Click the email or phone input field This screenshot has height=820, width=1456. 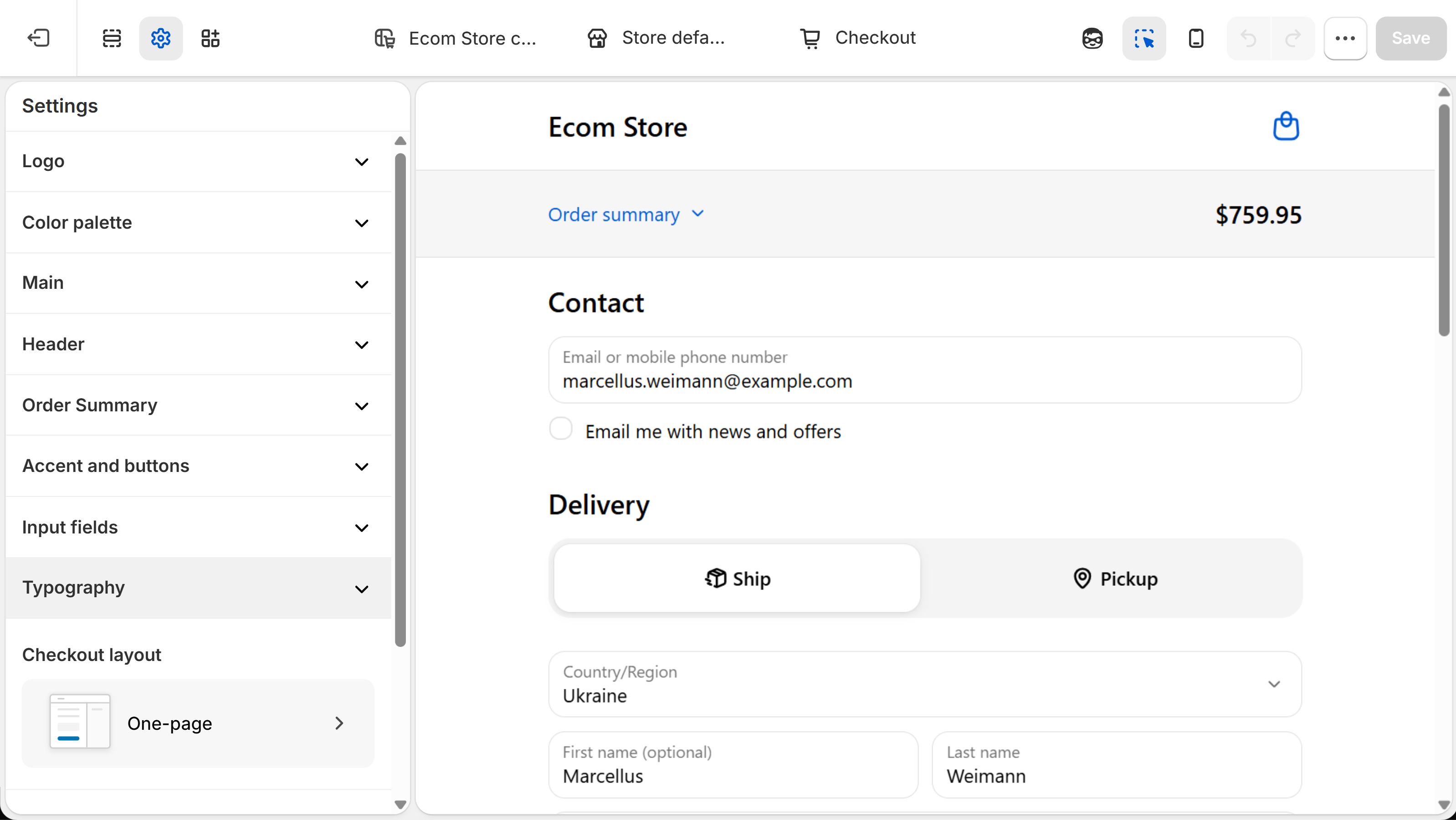(x=925, y=369)
